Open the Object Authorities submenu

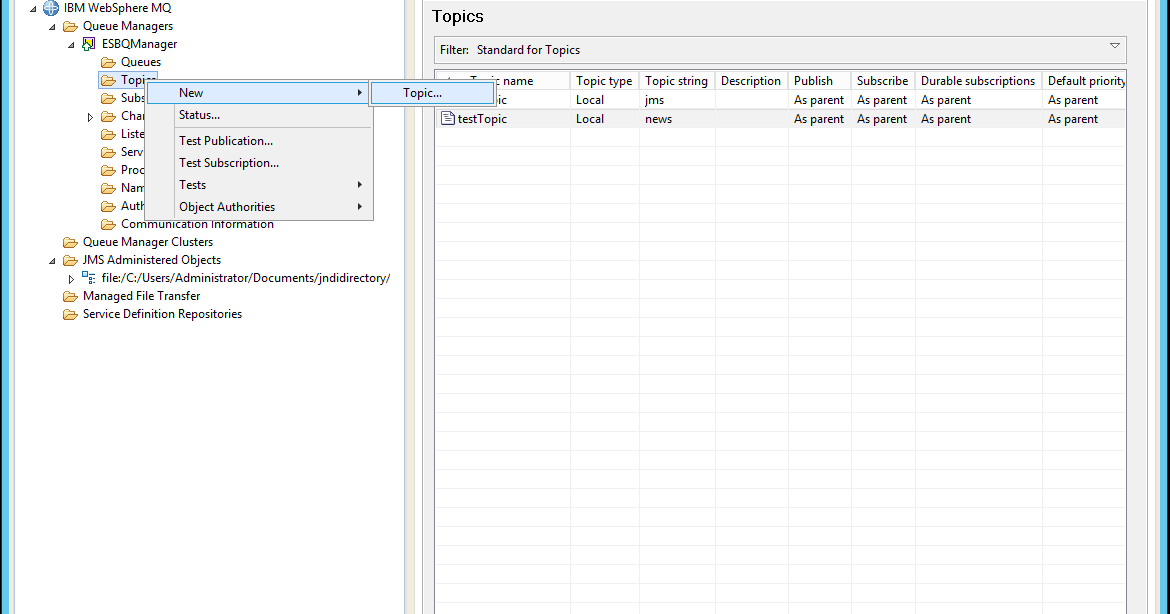point(227,206)
